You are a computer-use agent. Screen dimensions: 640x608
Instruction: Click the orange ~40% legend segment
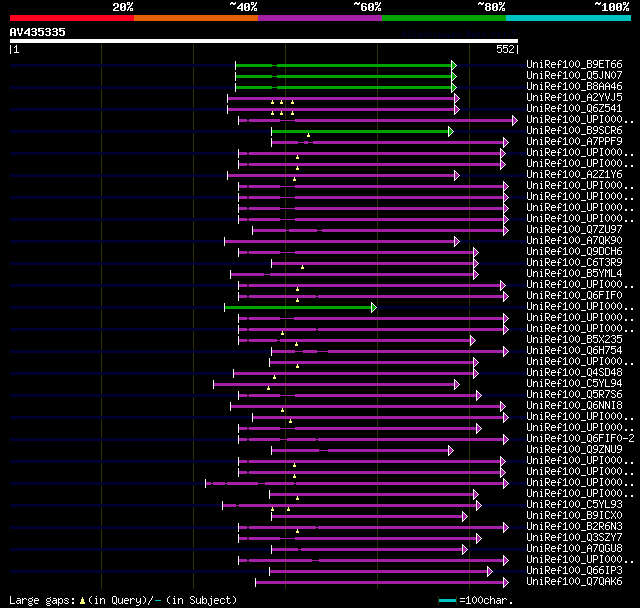click(x=196, y=18)
